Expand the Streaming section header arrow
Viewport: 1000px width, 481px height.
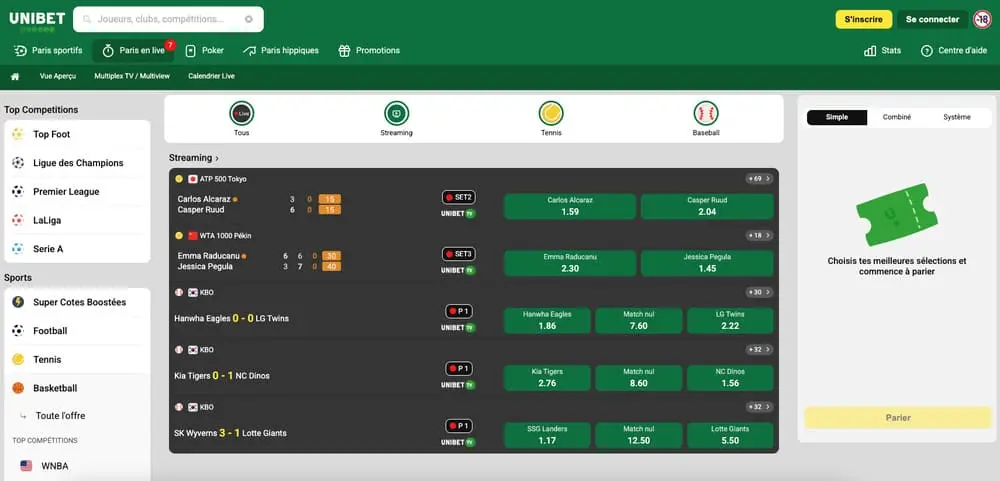click(217, 158)
